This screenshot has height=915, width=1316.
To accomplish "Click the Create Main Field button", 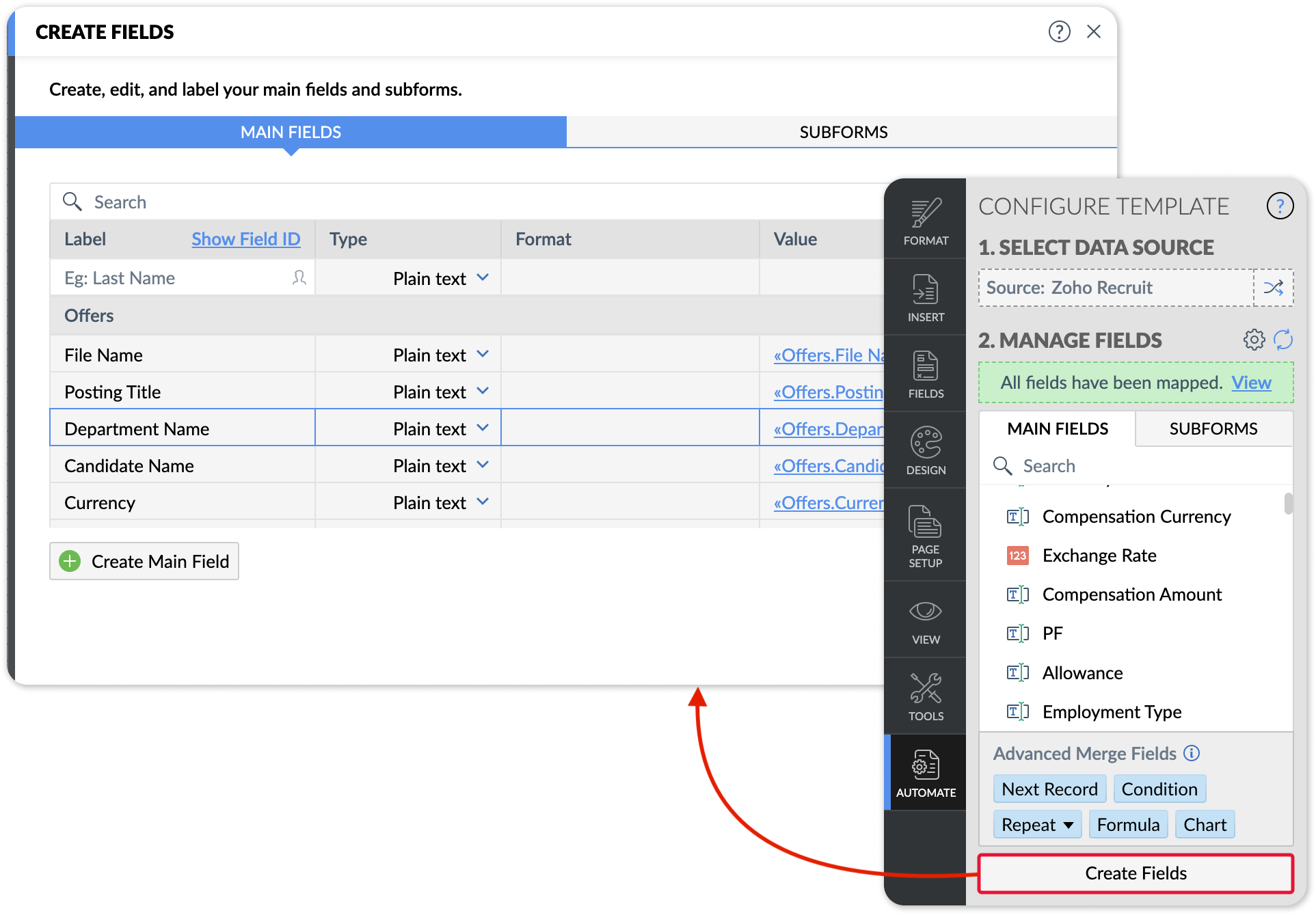I will 144,561.
